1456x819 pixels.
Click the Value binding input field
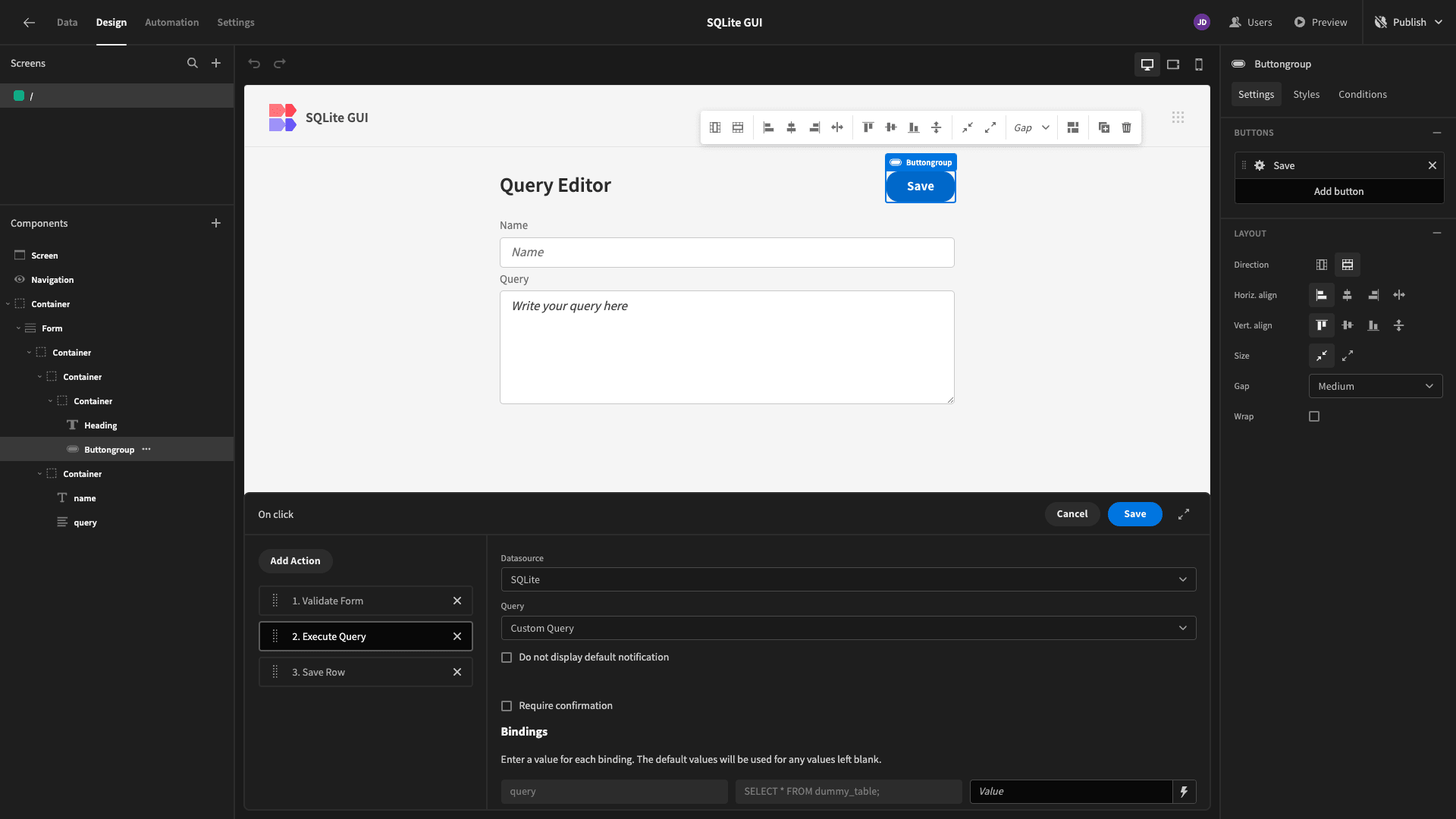point(1072,792)
